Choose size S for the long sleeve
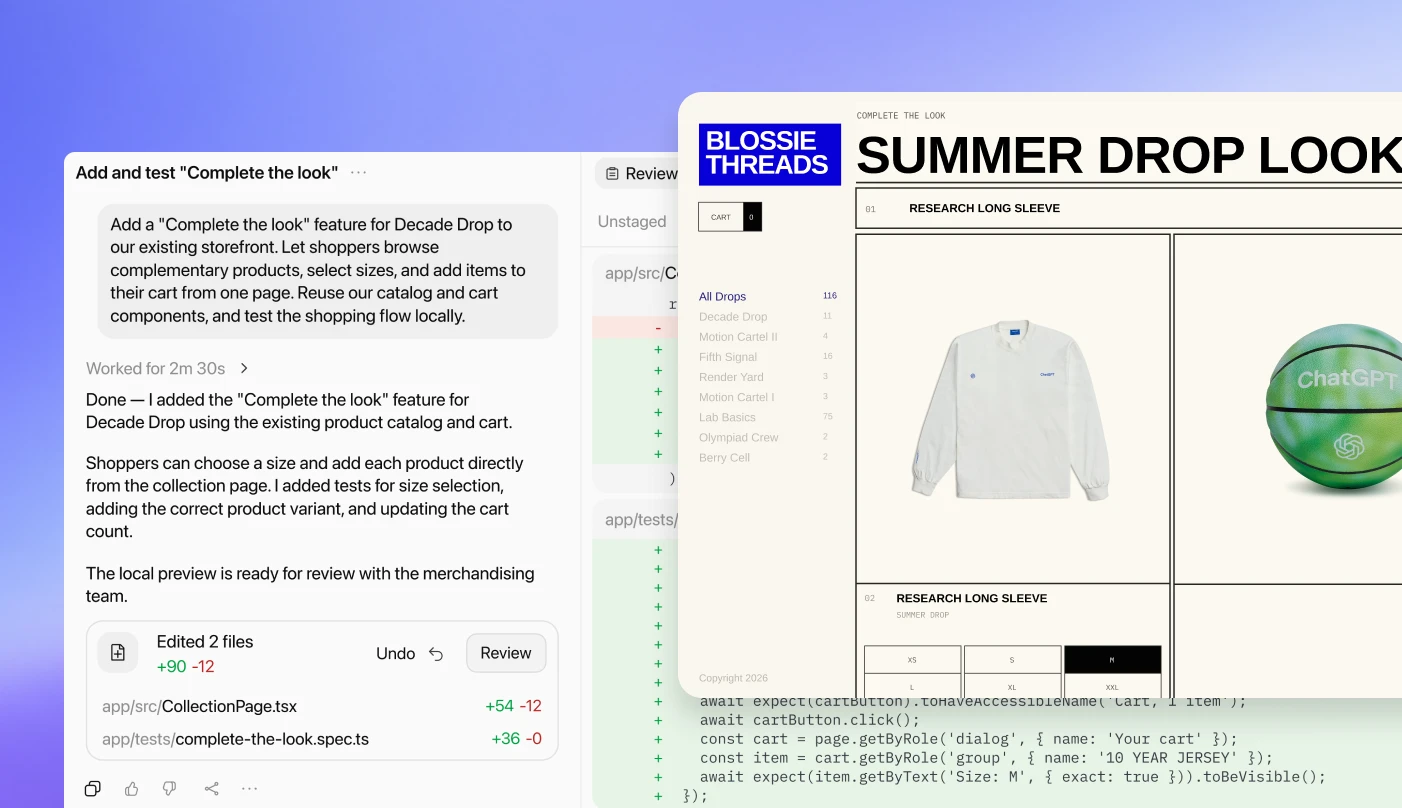Screen dimensions: 1402x808 [1012, 660]
